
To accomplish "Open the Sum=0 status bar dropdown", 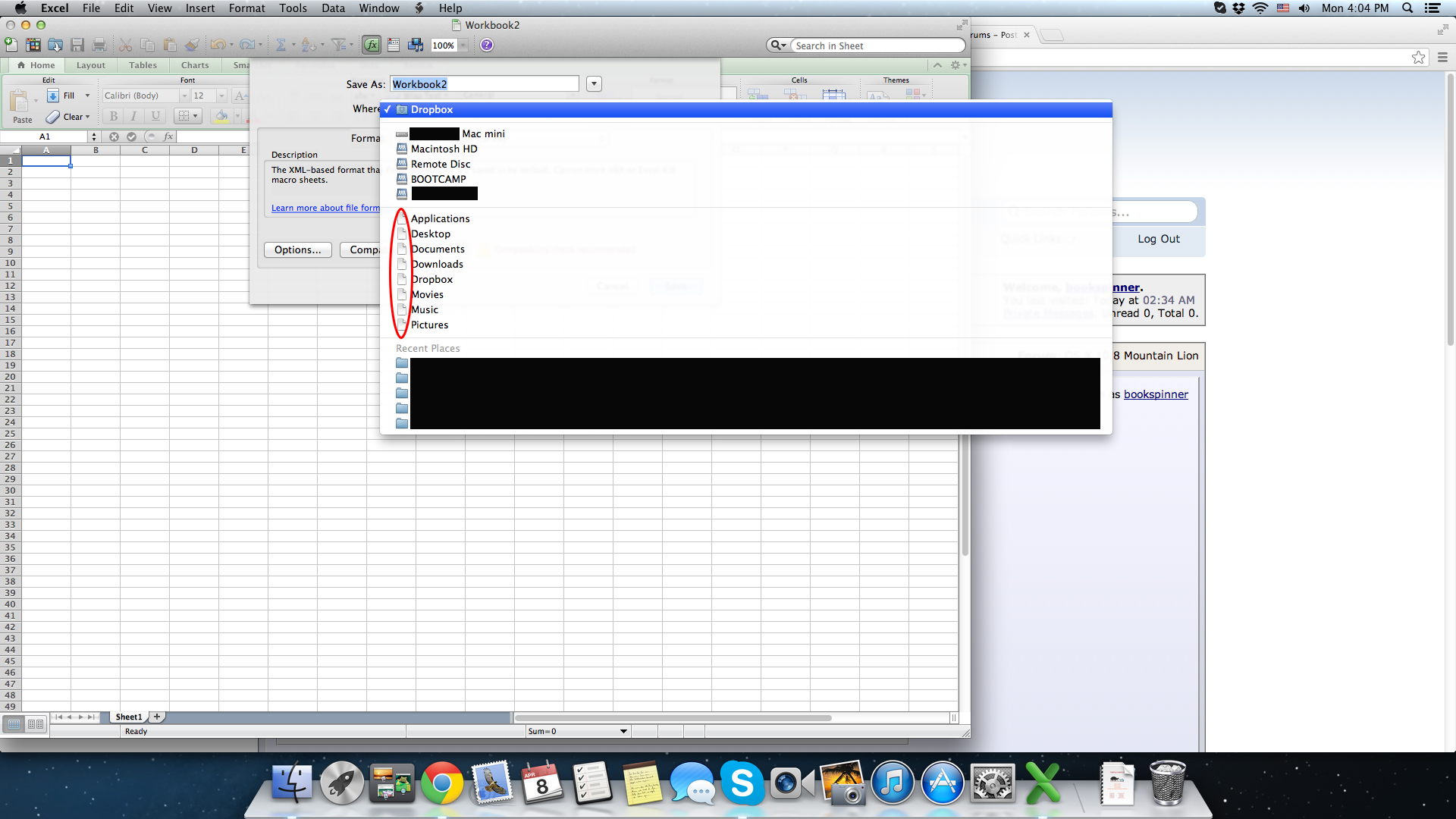I will pos(623,731).
